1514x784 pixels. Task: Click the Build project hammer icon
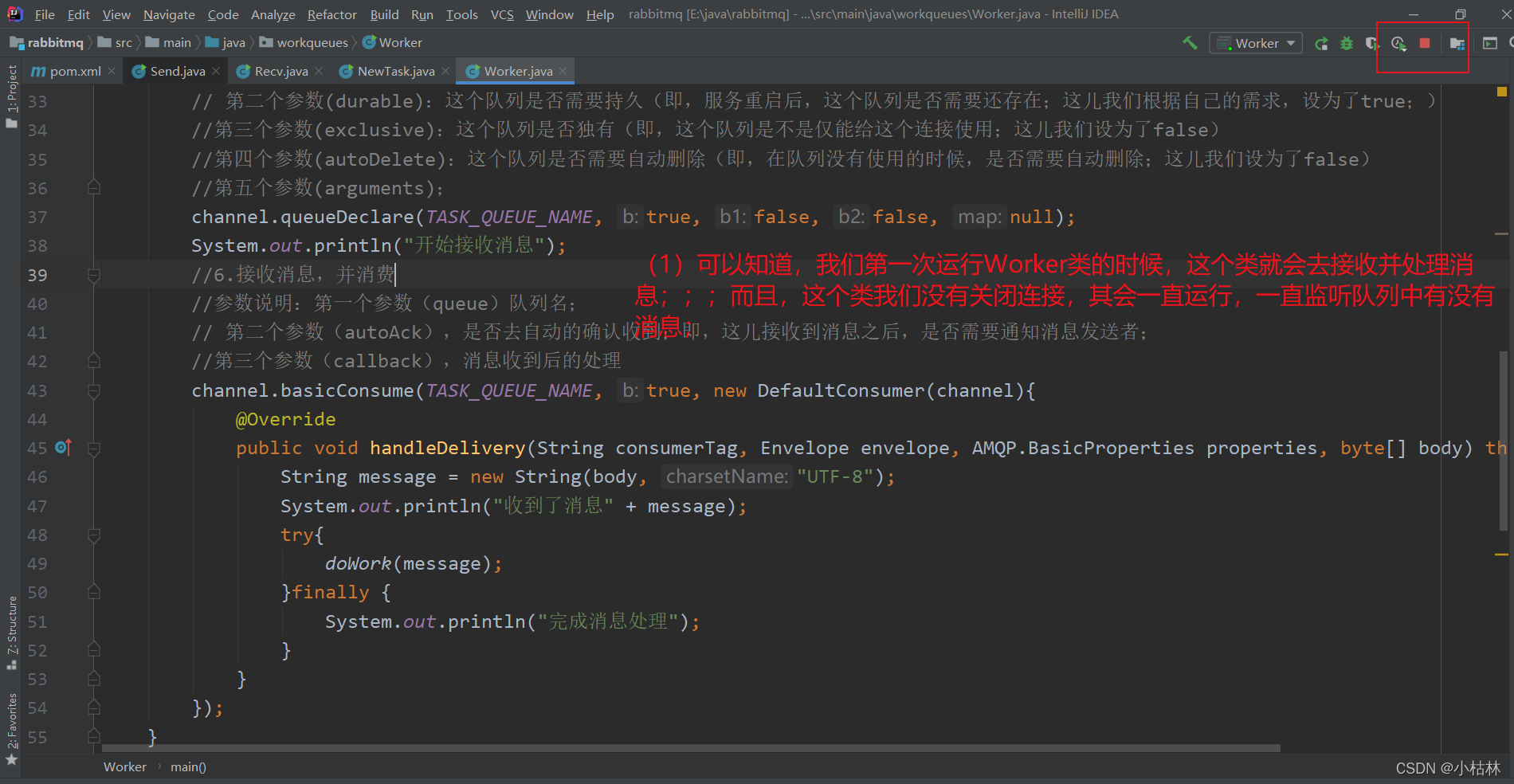pyautogui.click(x=1190, y=43)
